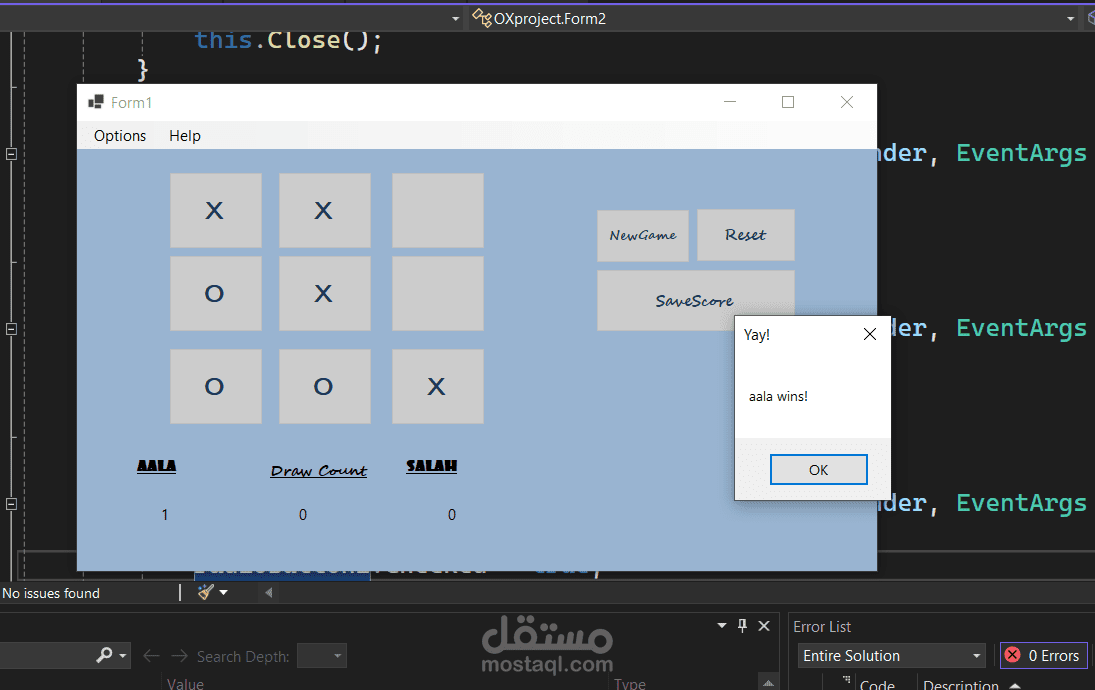This screenshot has width=1095, height=690.
Task: Click the code cleanup broom icon
Action: click(x=205, y=592)
